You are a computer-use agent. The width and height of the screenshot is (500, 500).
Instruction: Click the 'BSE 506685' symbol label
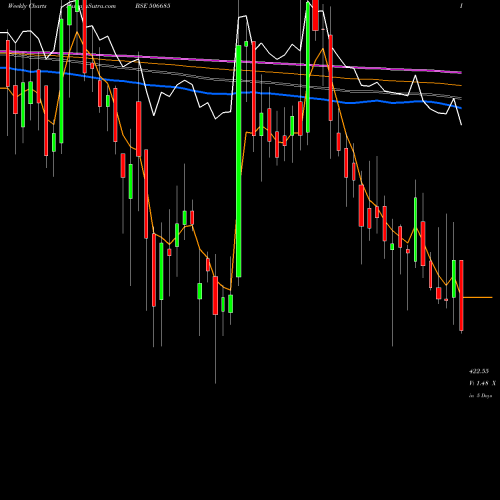click(153, 6)
